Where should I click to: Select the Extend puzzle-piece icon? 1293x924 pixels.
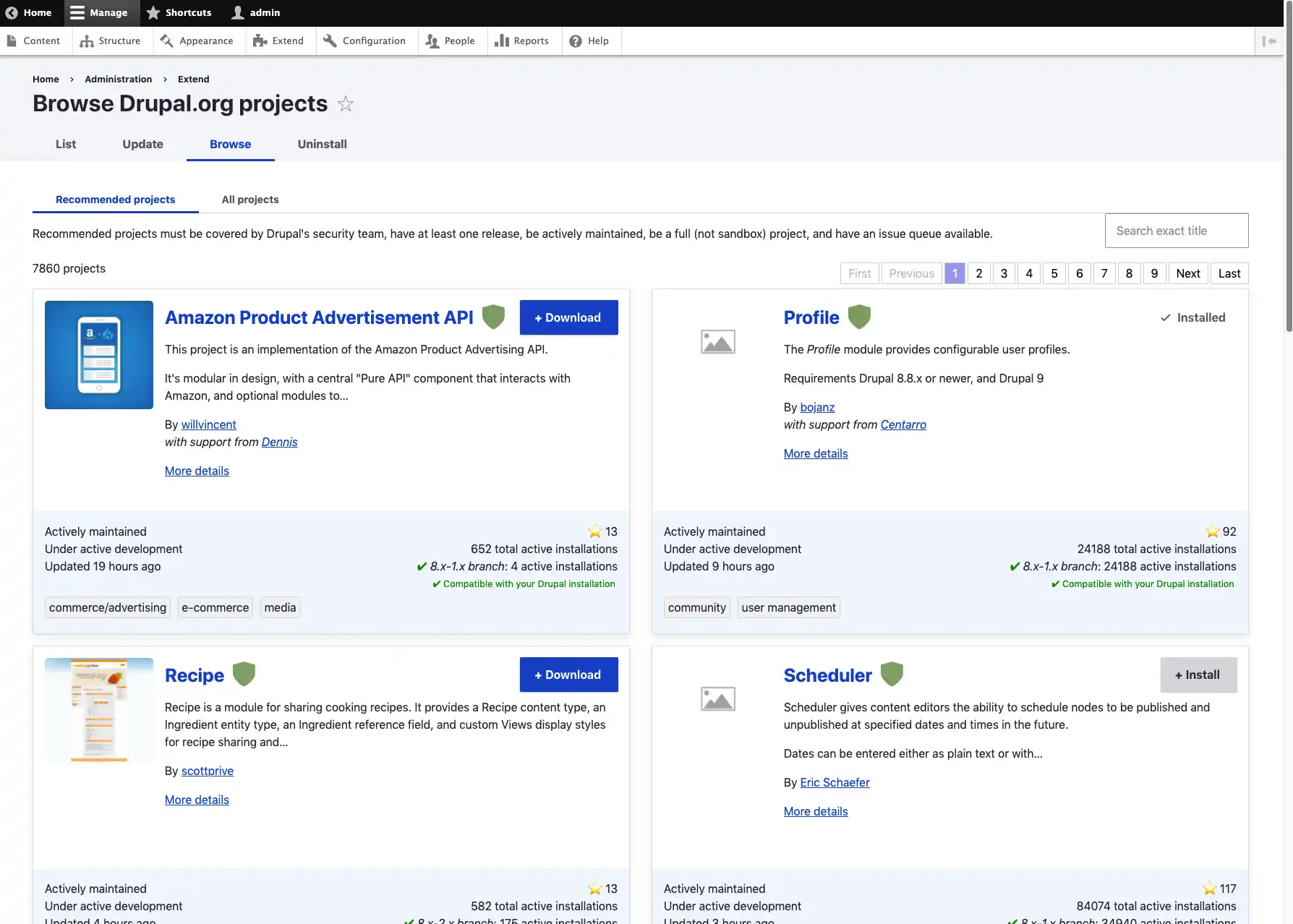259,40
